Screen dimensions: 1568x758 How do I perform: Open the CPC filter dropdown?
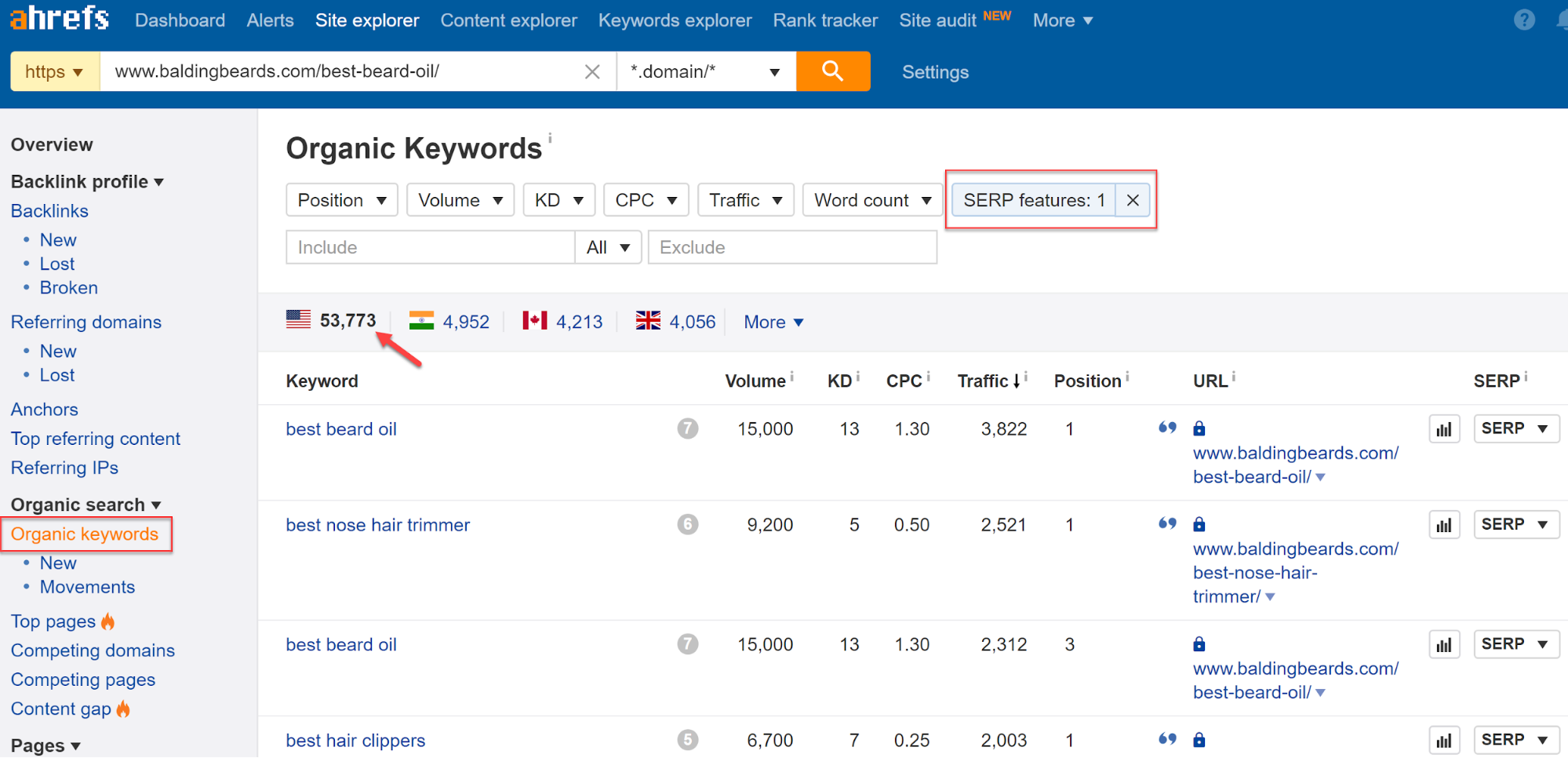click(646, 200)
